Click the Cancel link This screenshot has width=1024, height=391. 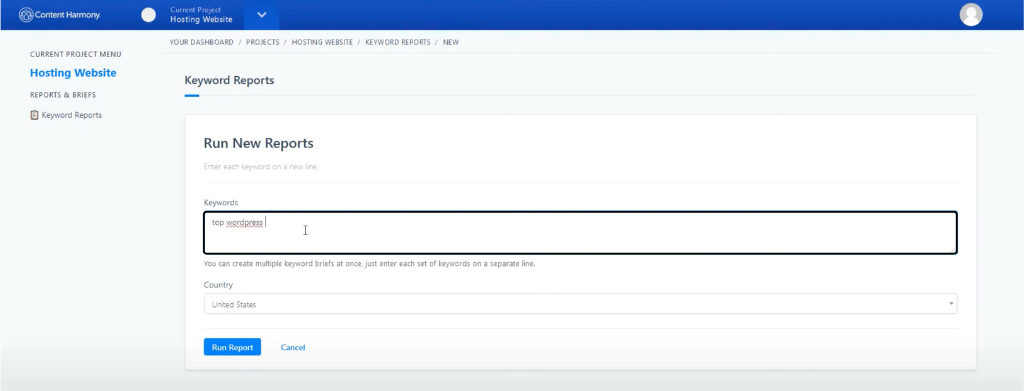click(293, 347)
